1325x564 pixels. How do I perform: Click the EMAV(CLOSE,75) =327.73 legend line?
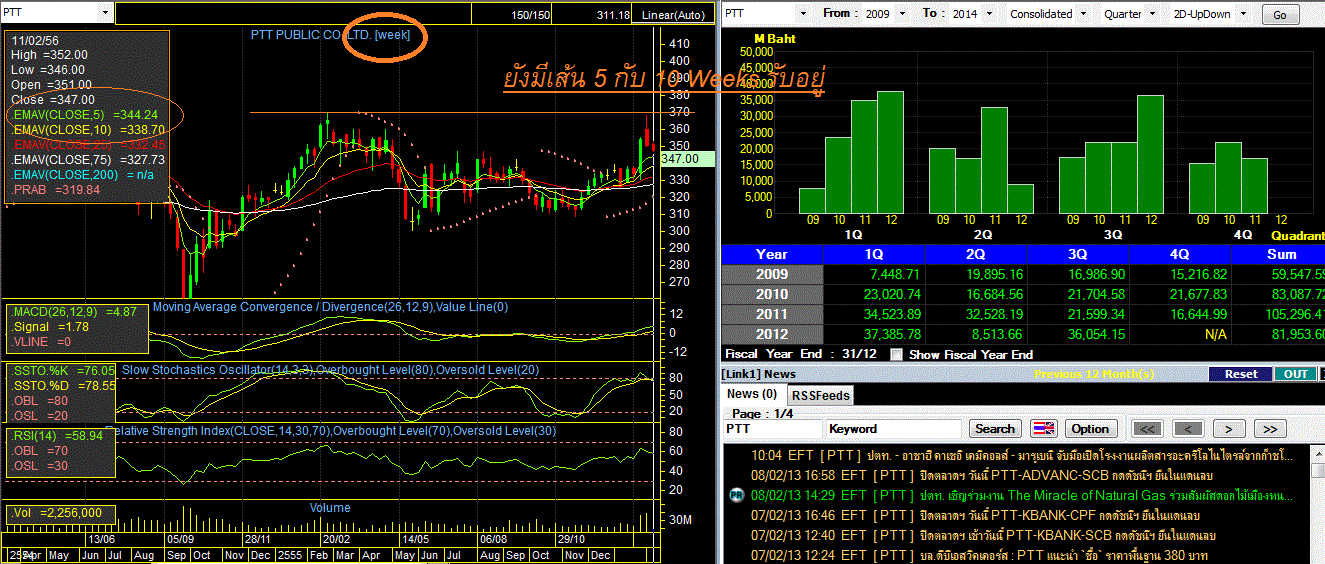[x=89, y=159]
